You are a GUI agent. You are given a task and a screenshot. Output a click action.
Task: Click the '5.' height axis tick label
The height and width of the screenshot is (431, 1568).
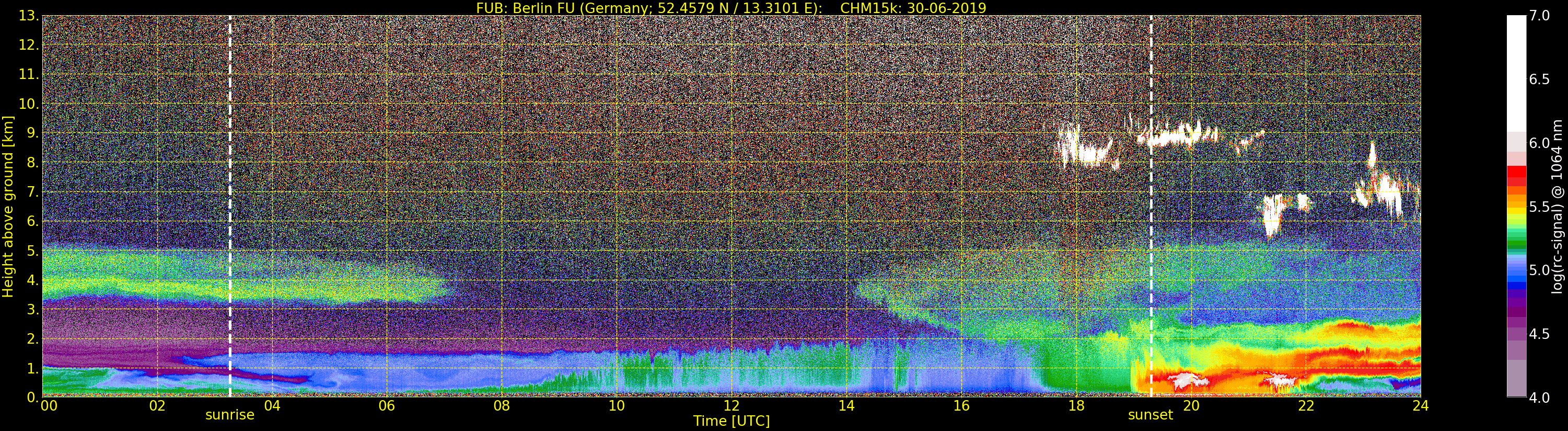[x=32, y=251]
